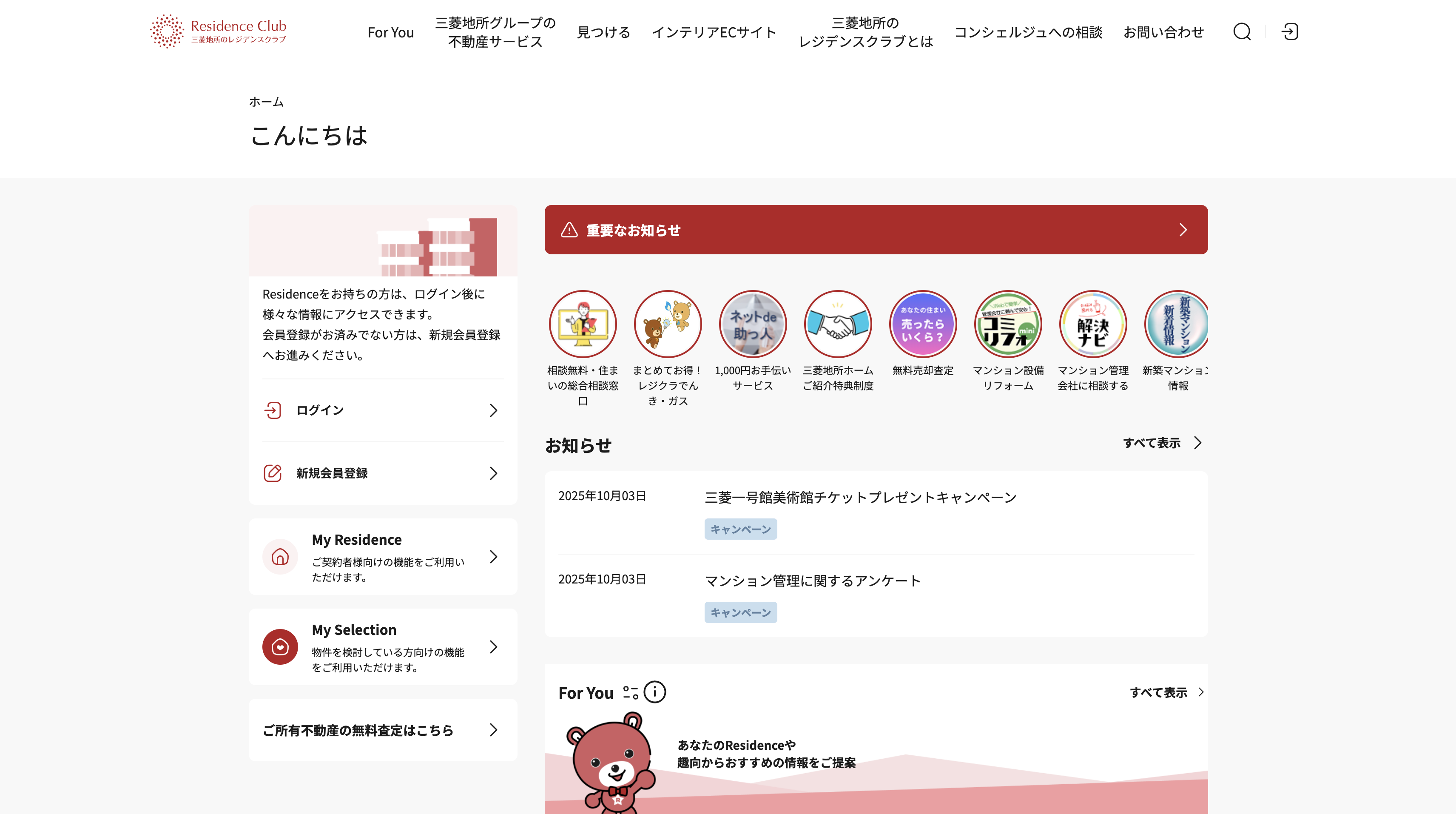Open the 解決ナビ management consultation icon

pos(1092,324)
